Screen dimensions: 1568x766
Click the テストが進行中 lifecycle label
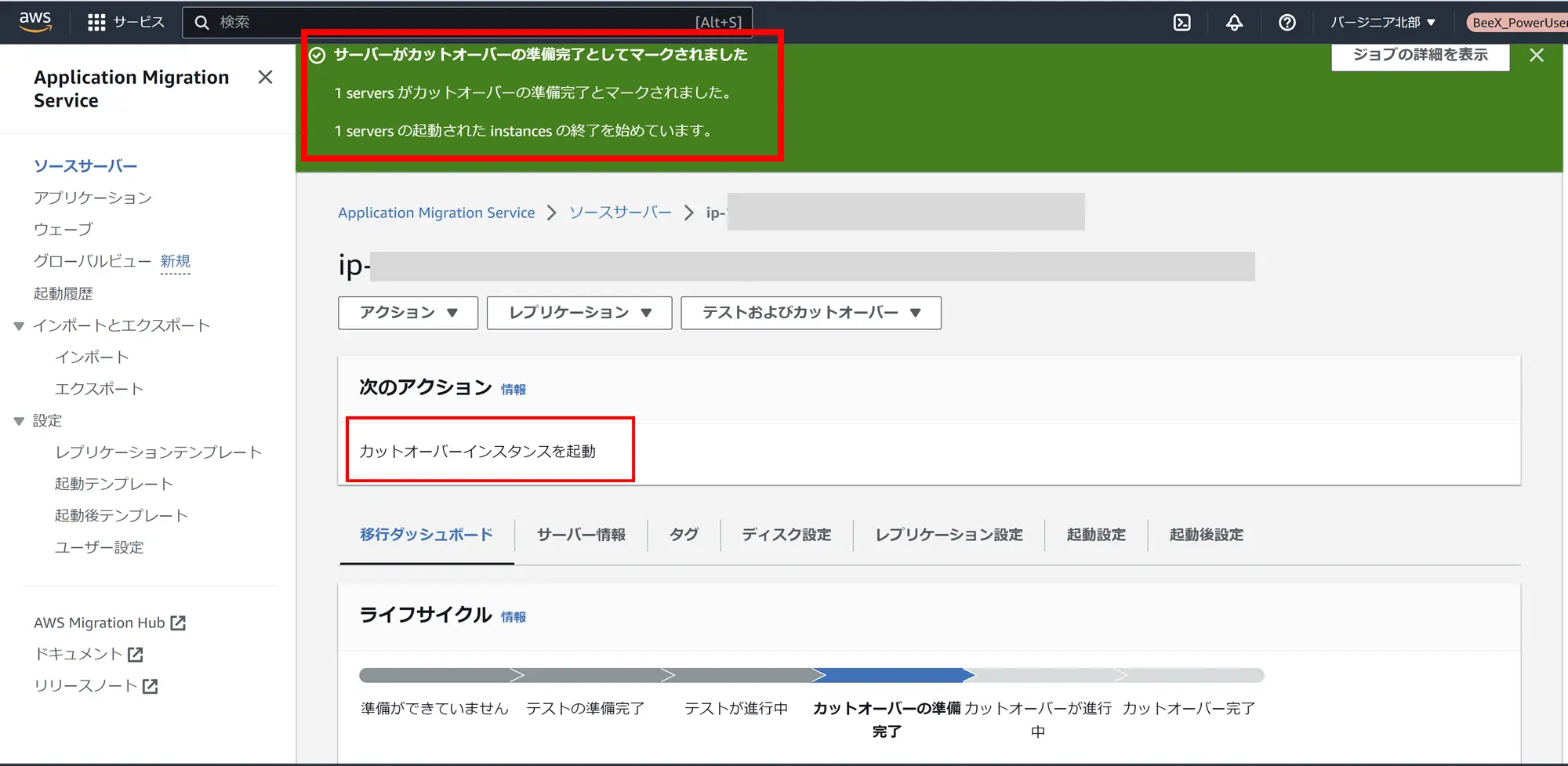click(735, 708)
